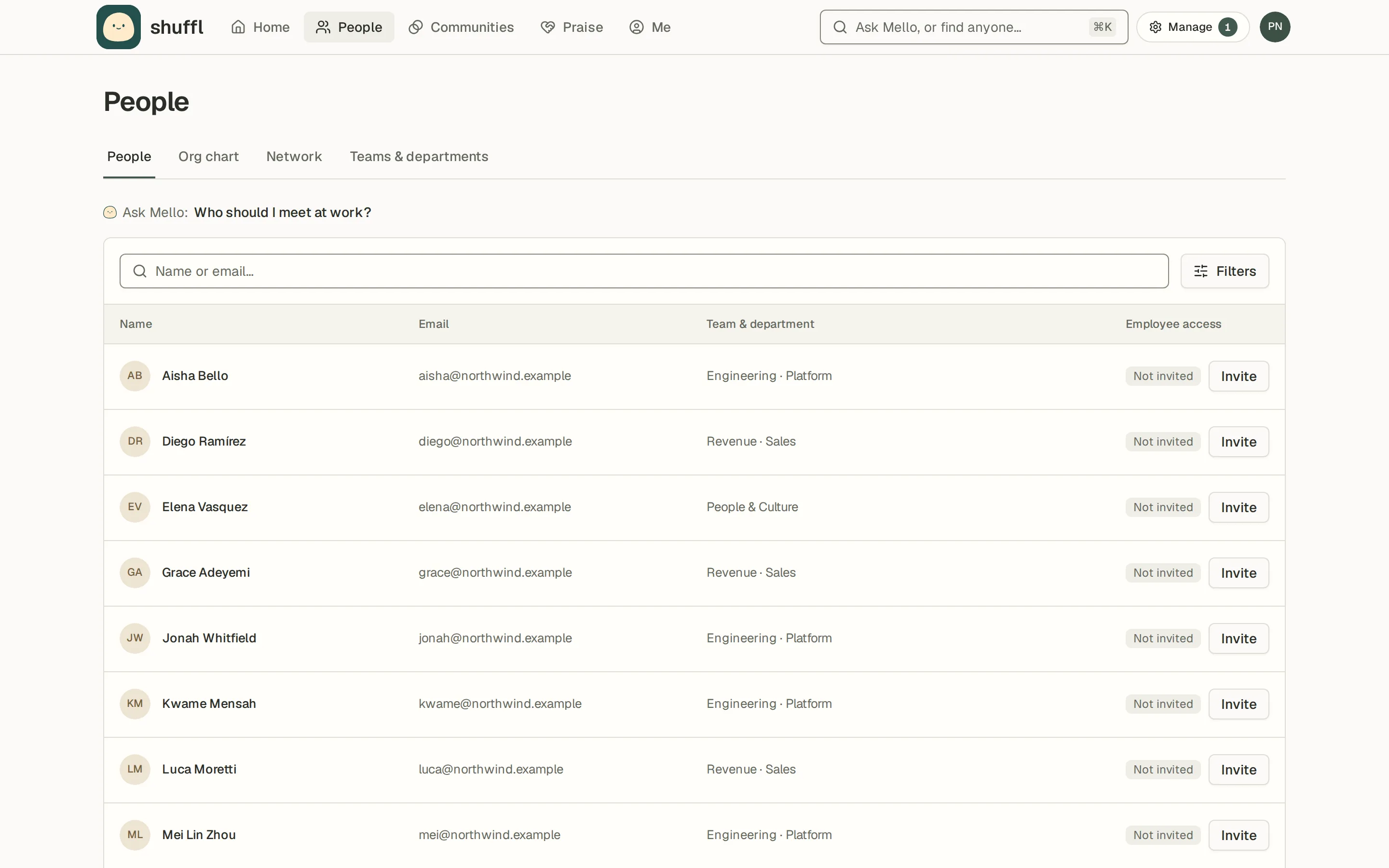Invite Luca Moretti
This screenshot has width=1389, height=868.
pyautogui.click(x=1239, y=770)
